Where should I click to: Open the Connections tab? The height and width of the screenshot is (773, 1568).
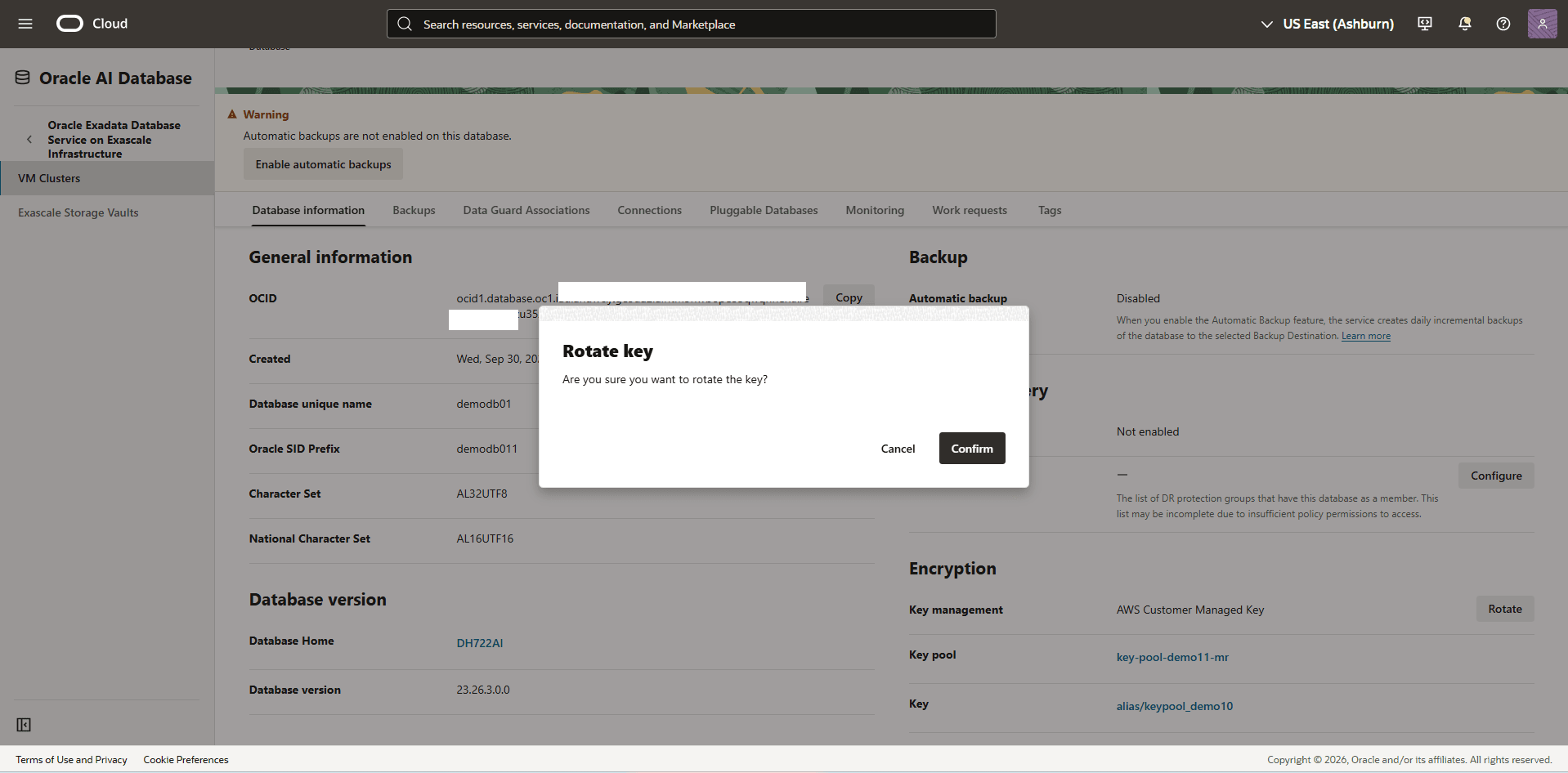(x=649, y=210)
